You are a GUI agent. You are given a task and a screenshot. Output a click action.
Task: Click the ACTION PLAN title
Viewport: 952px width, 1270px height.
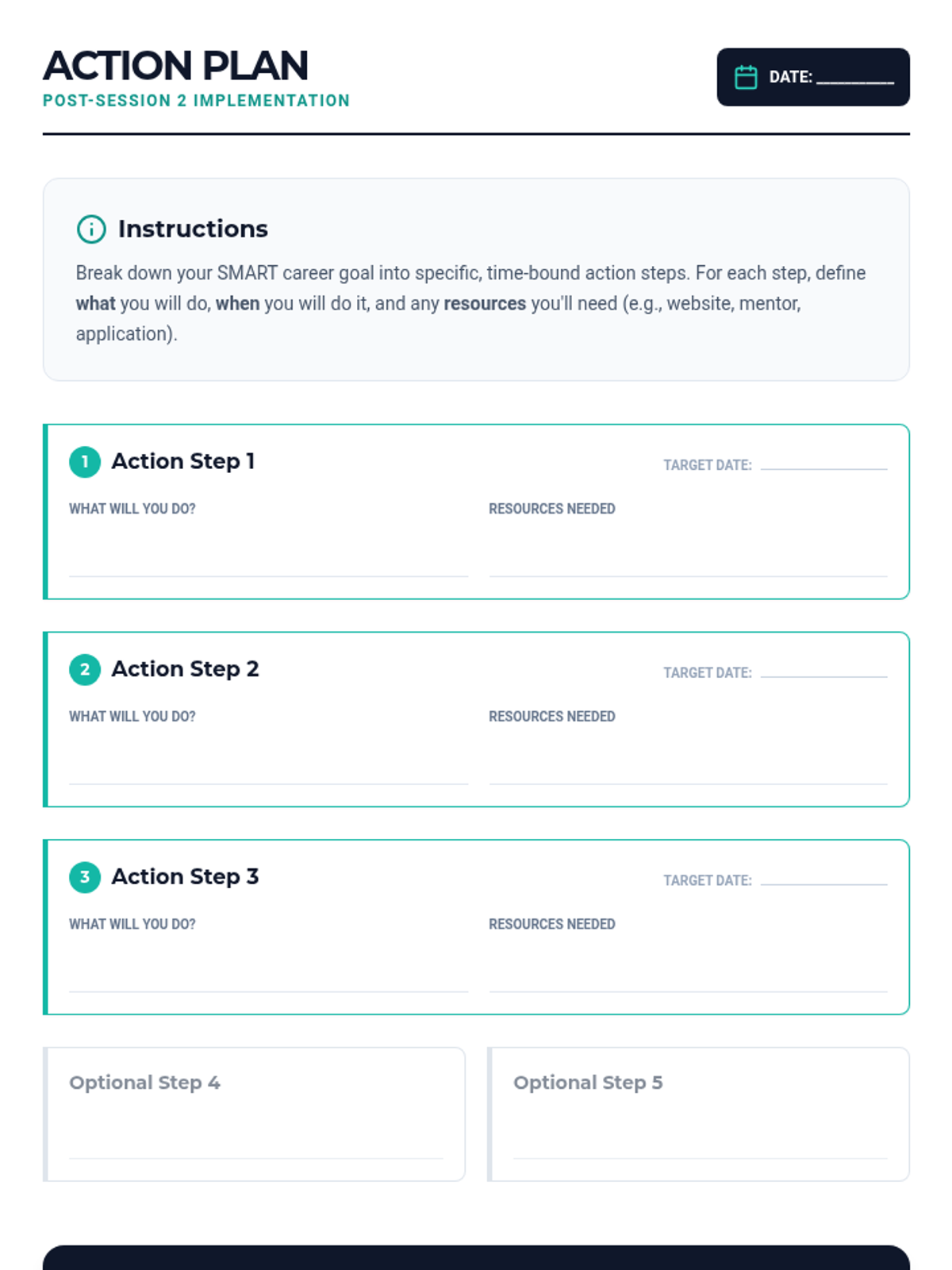(x=175, y=66)
